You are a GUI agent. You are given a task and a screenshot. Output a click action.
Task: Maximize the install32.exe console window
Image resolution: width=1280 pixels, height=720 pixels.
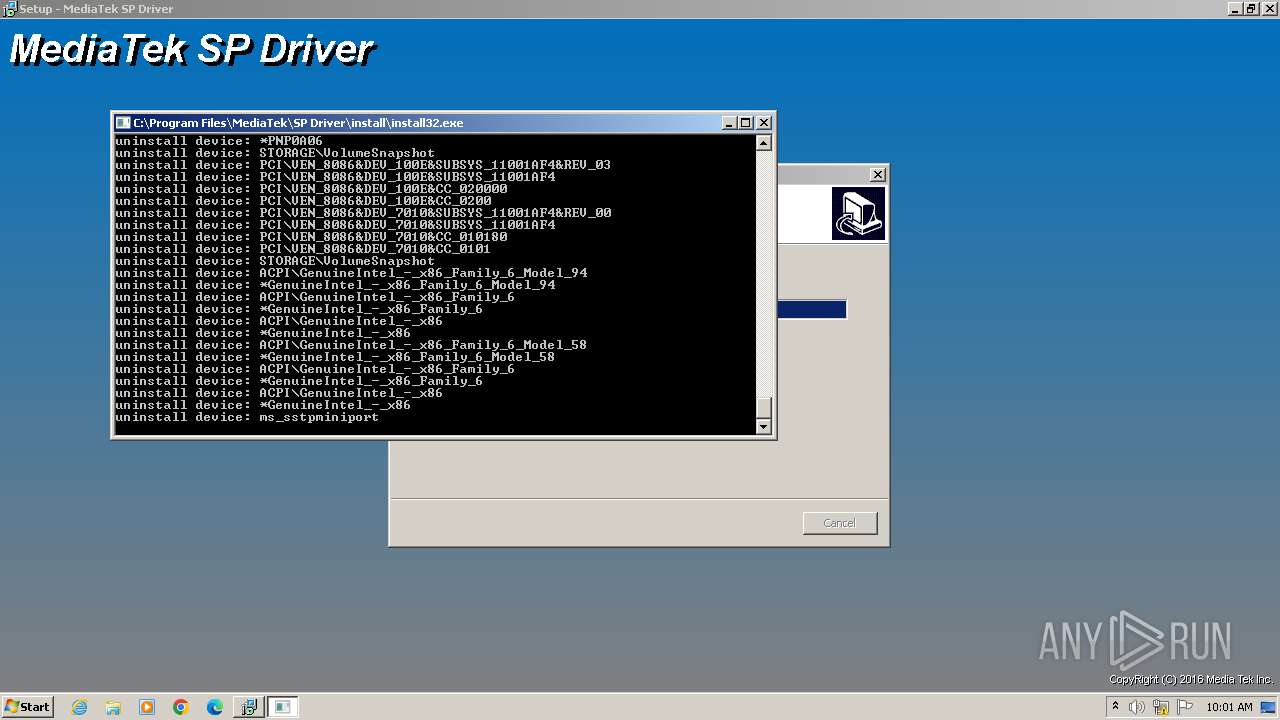point(746,123)
